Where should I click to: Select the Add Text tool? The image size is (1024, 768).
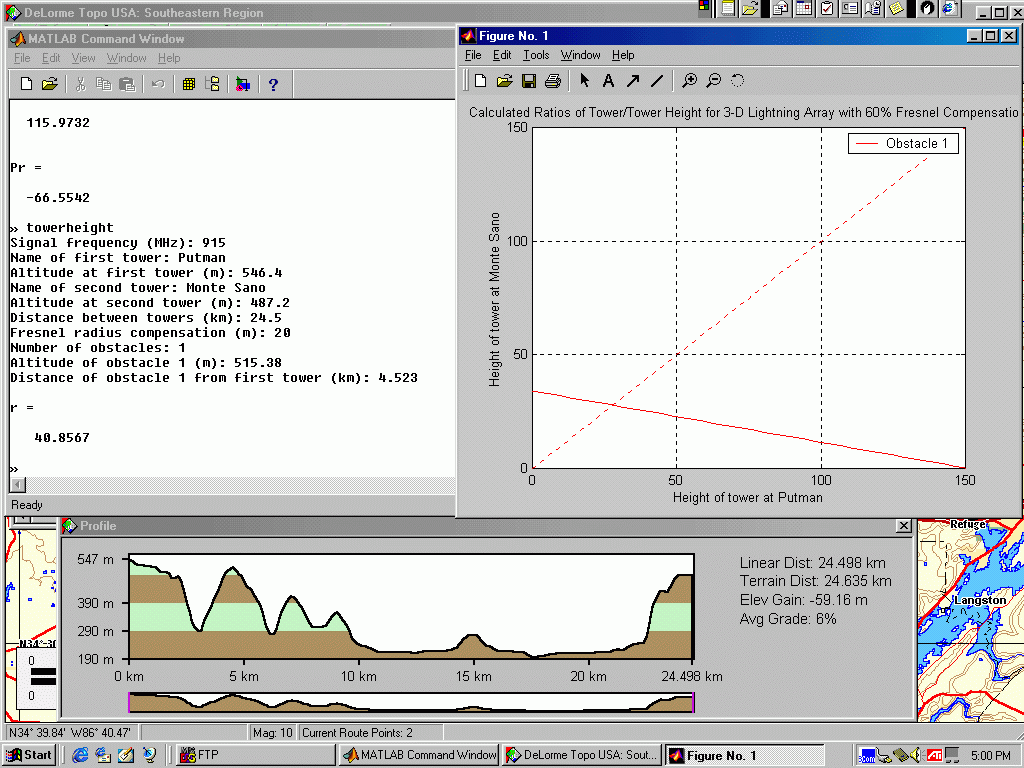(608, 80)
